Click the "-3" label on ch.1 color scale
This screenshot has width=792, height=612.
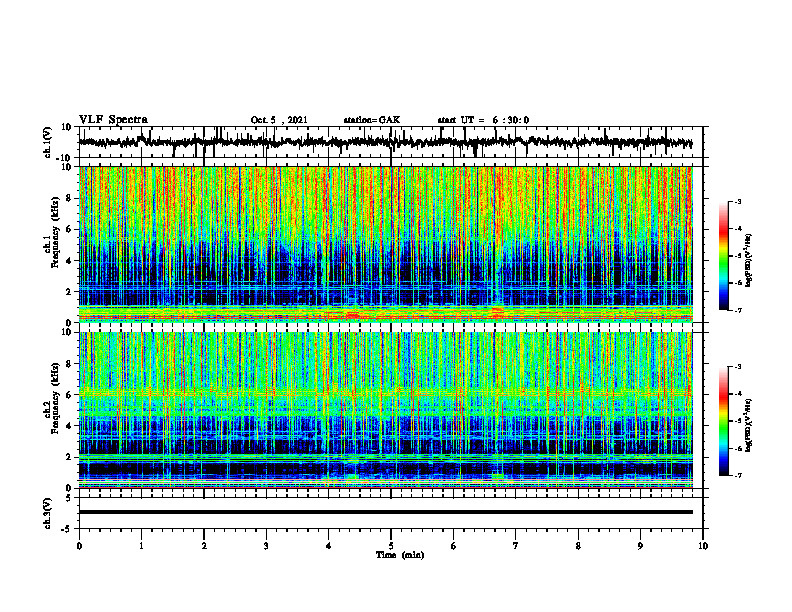(738, 201)
